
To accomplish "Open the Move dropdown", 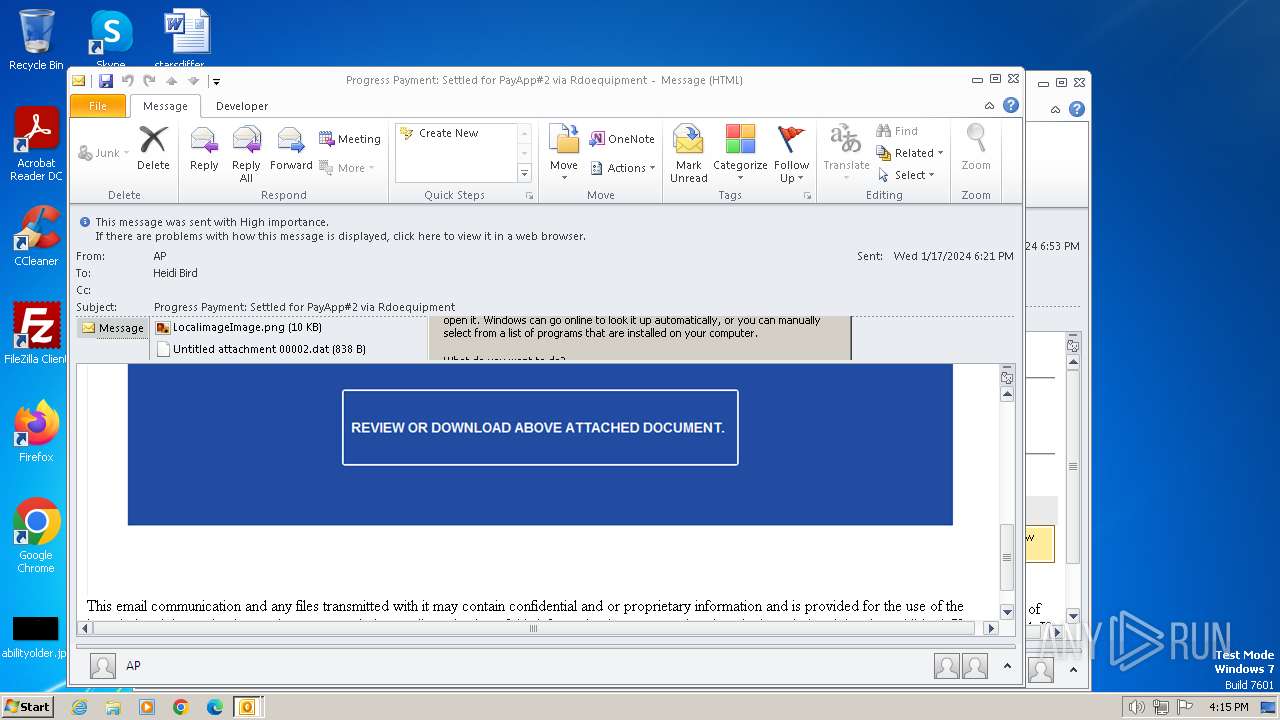I will coord(564,154).
